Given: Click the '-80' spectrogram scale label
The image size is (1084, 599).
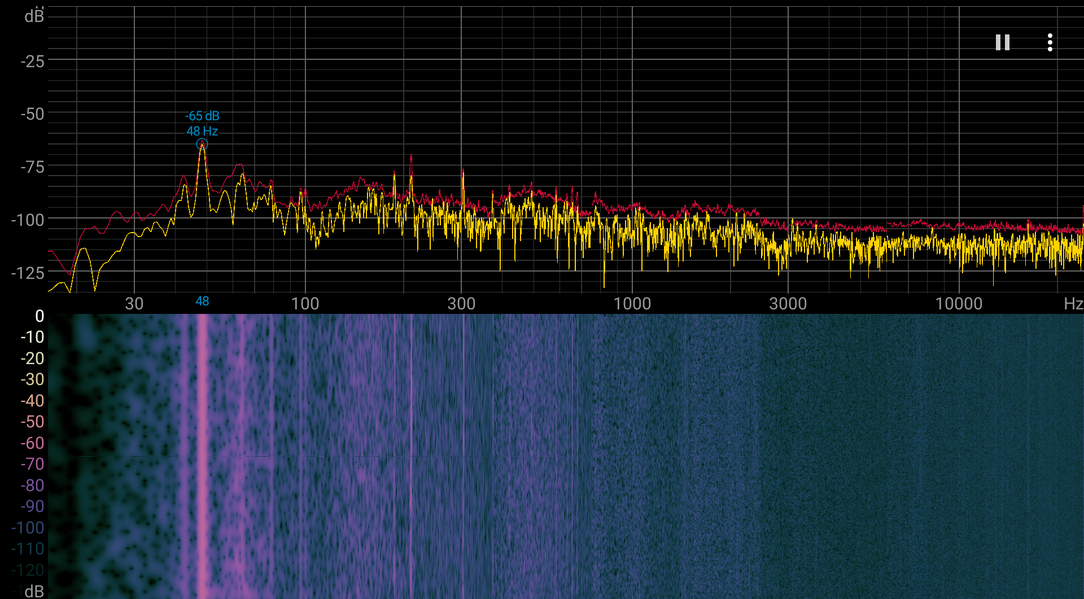Looking at the screenshot, I should tap(32, 485).
